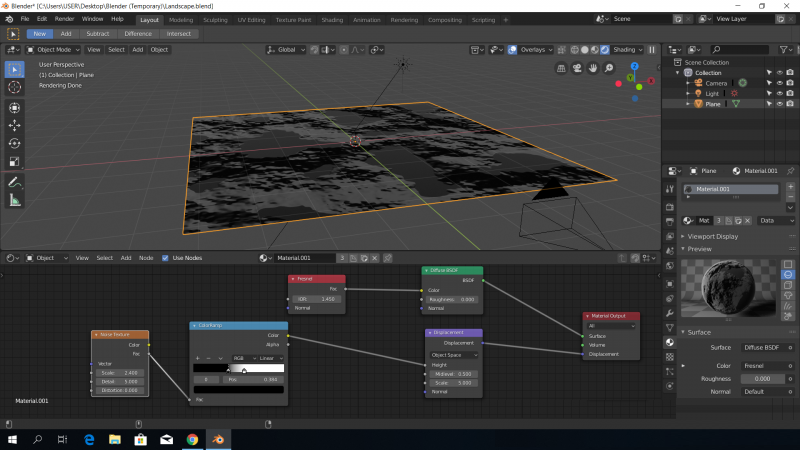Toggle the Use Nodes checkbox

165,258
